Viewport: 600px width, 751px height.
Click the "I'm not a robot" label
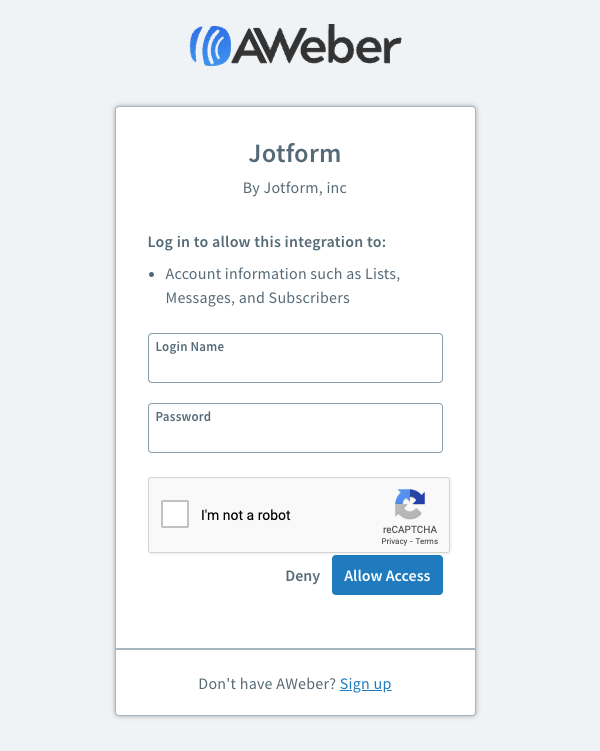(x=246, y=515)
